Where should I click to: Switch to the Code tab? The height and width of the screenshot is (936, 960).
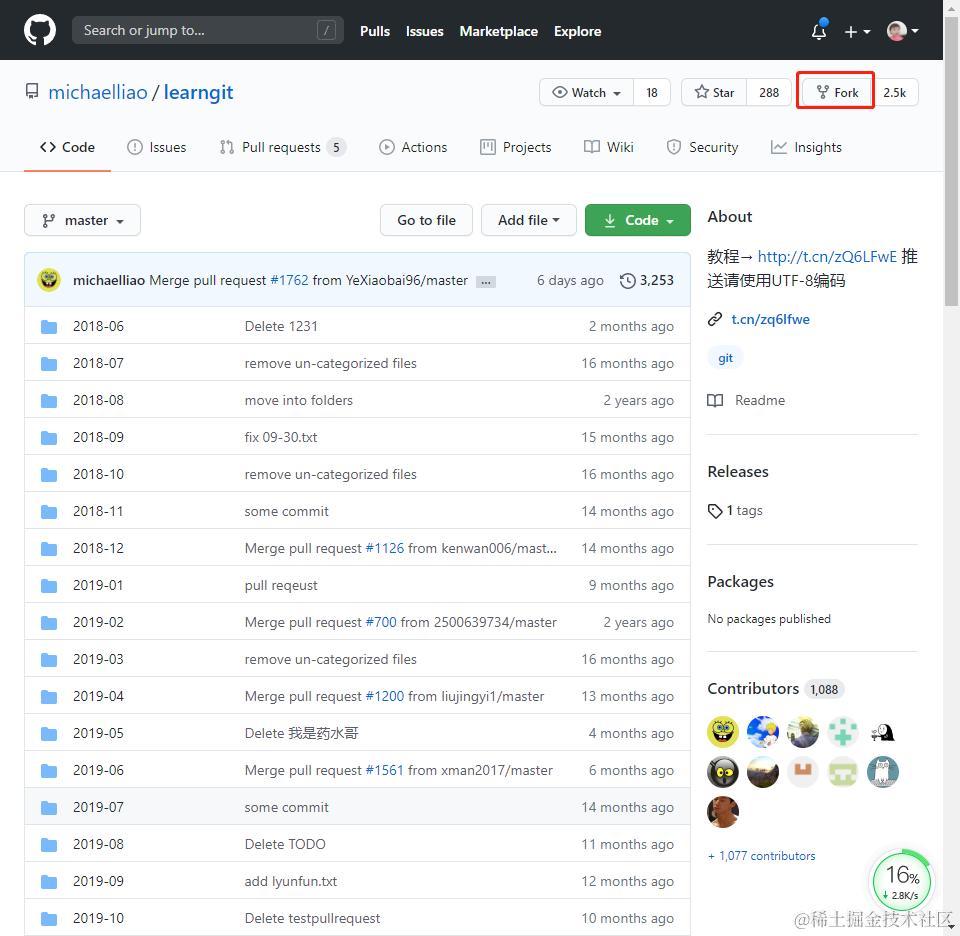67,148
